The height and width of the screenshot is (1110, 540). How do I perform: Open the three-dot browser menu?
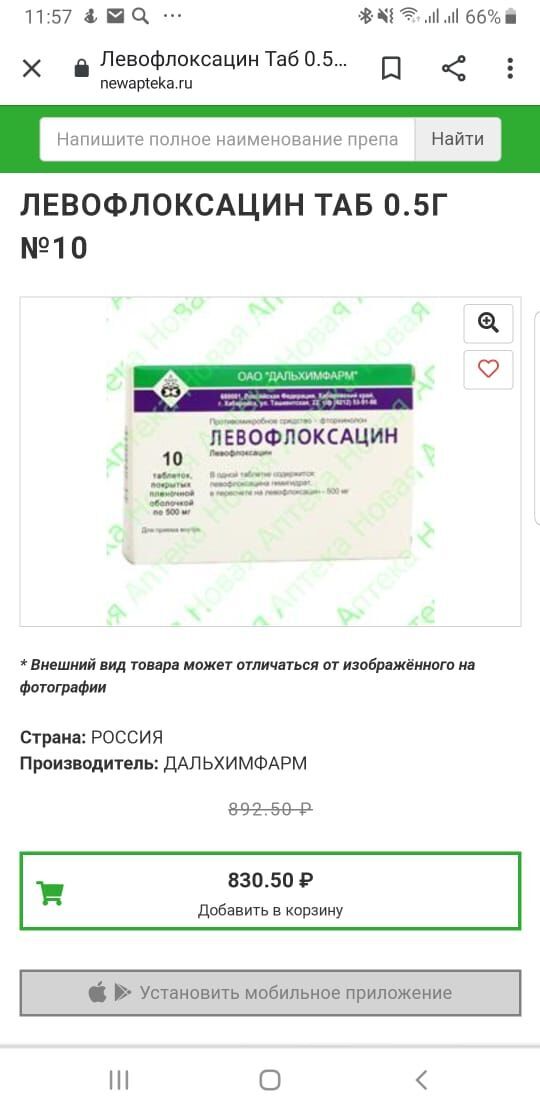(510, 69)
